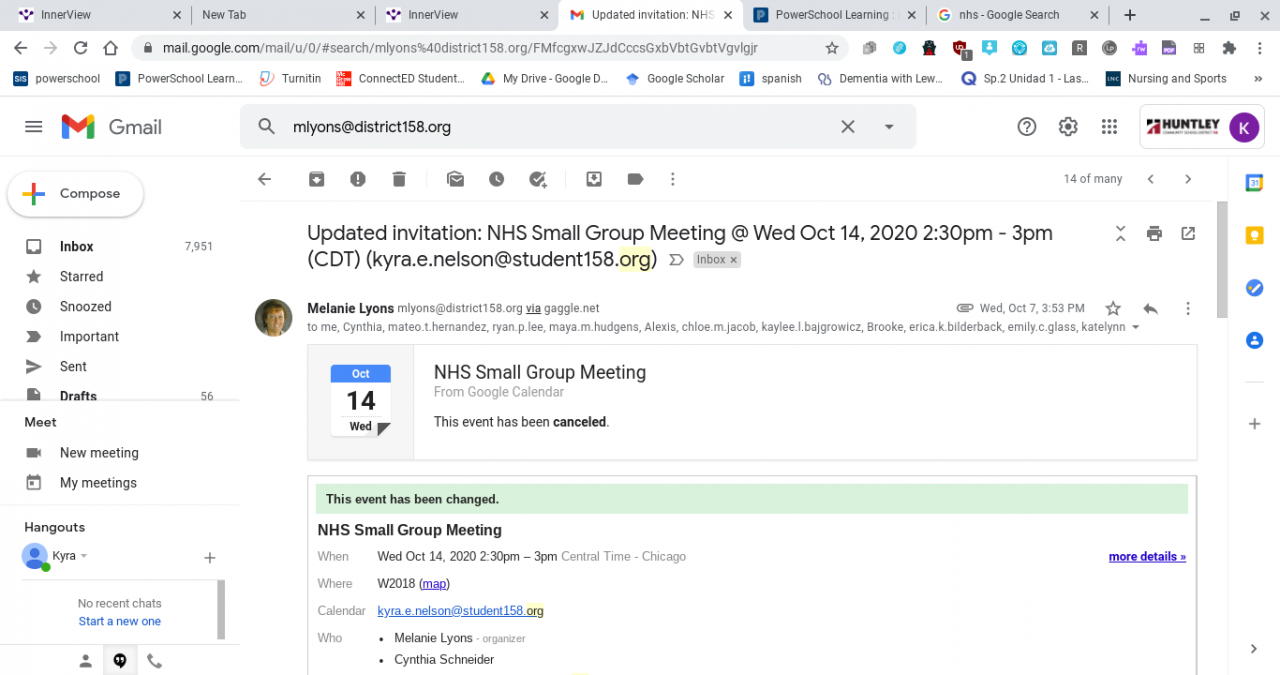Toggle important marker beside subject
This screenshot has width=1280, height=675.
[x=676, y=260]
